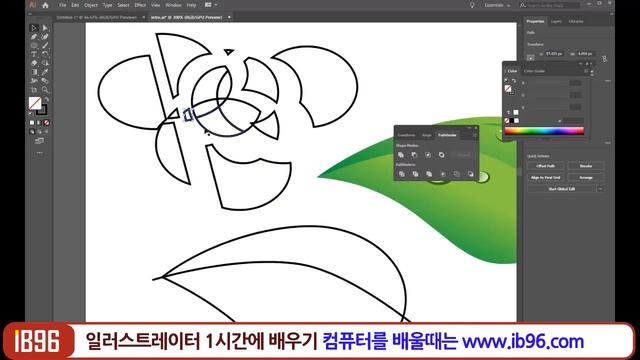Click Exclude shape mode in Pathfinder
The width and height of the screenshot is (640, 360).
441,155
